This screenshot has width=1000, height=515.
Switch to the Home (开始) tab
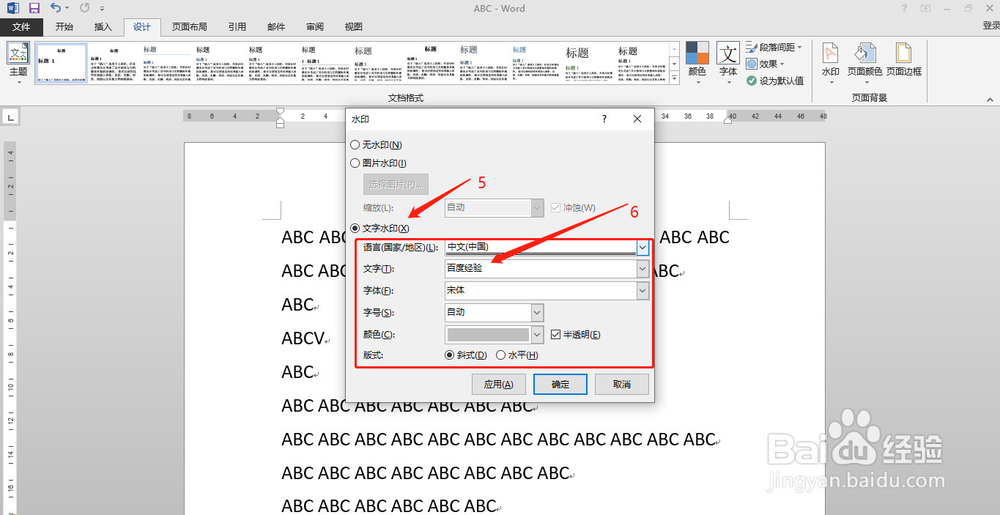64,27
